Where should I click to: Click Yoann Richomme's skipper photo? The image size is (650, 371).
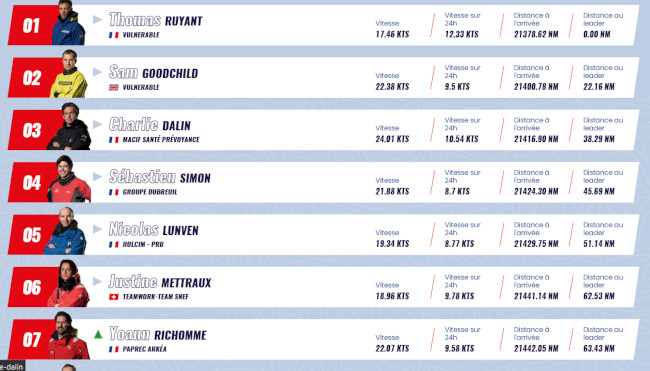[x=69, y=335]
